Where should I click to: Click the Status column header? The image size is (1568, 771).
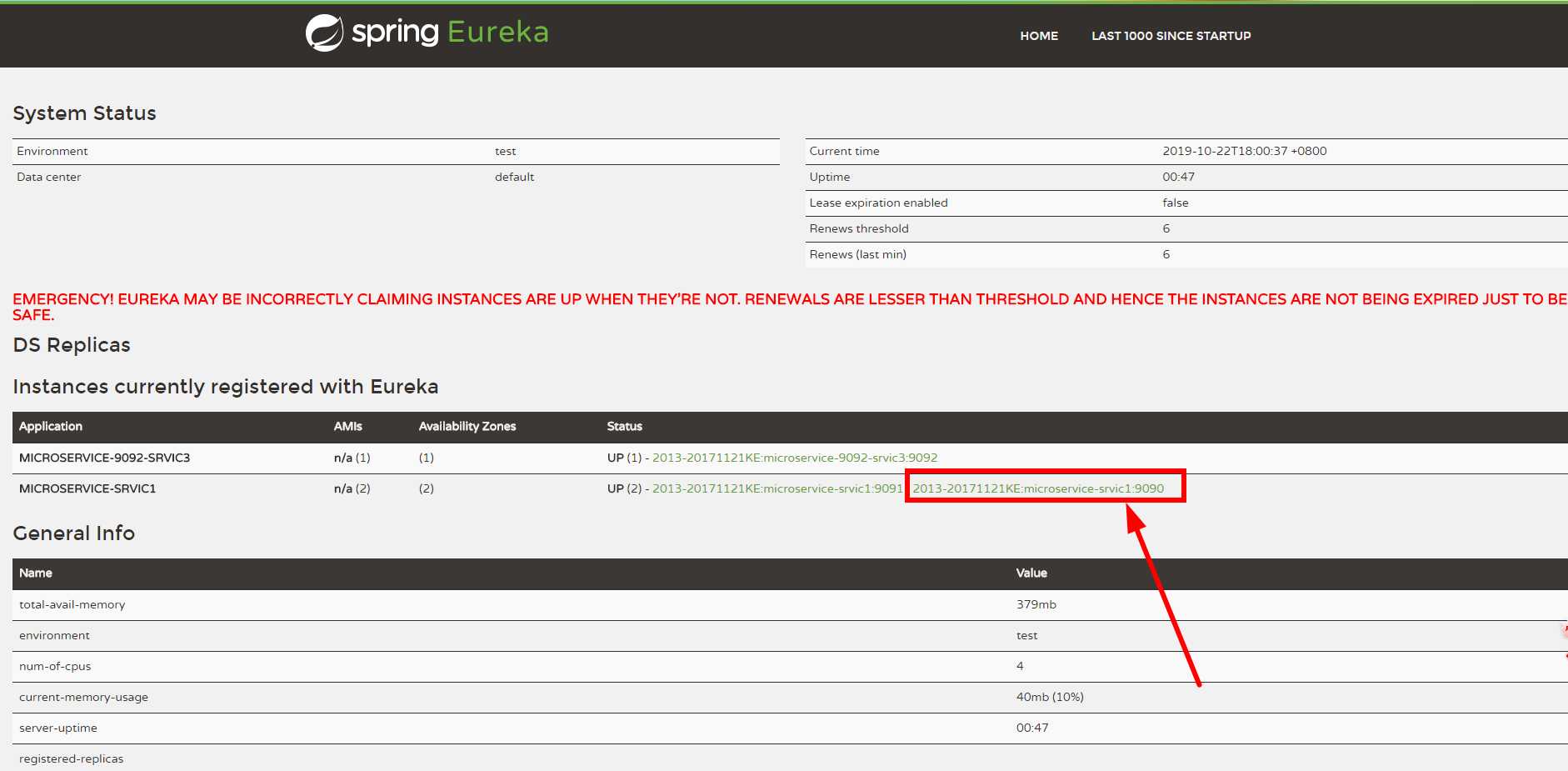pyautogui.click(x=624, y=426)
